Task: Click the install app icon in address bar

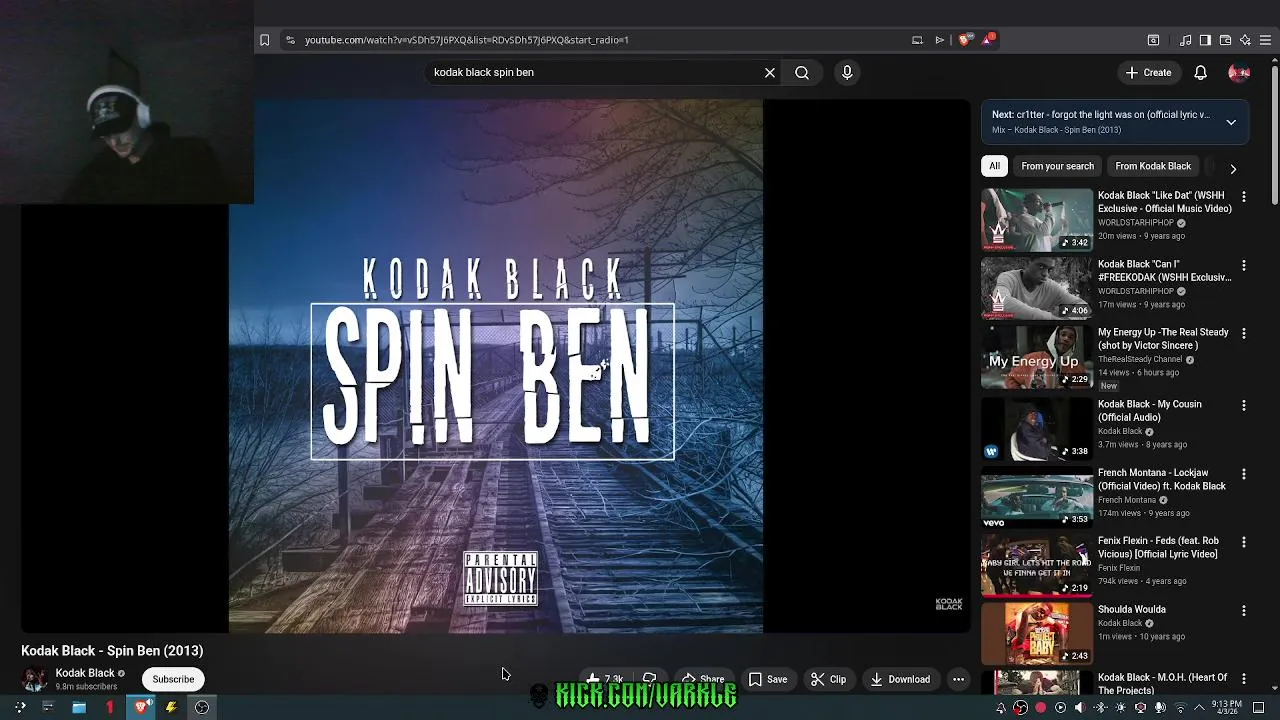Action: (917, 40)
